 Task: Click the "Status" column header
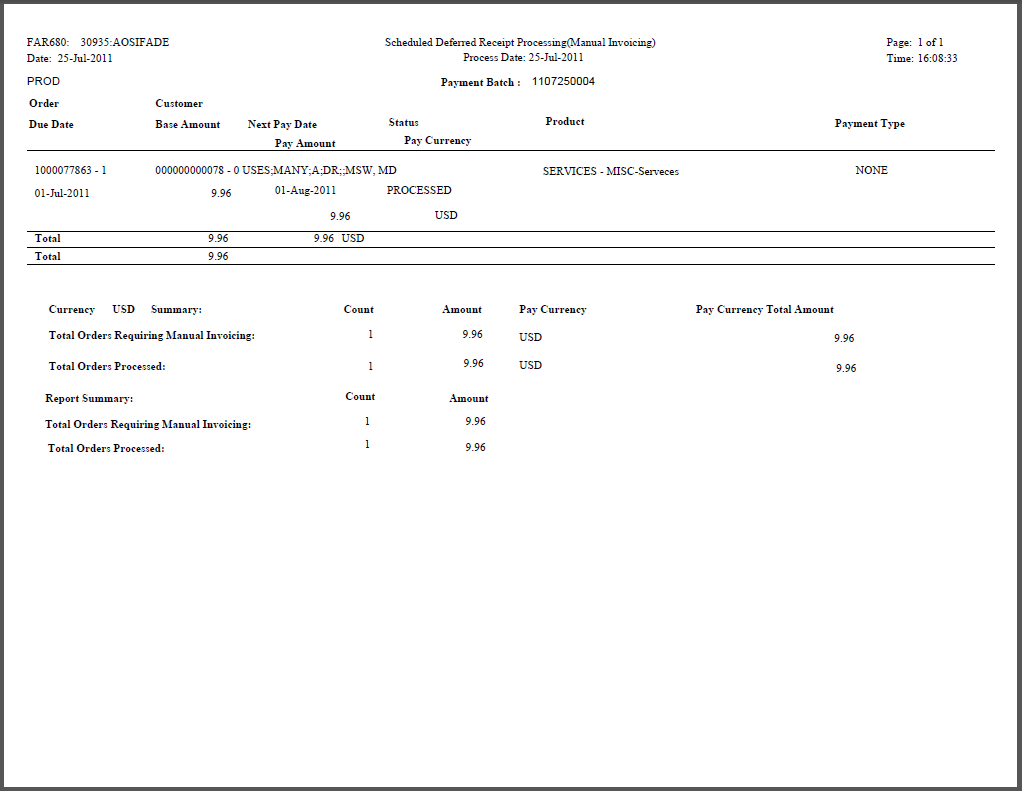click(403, 122)
